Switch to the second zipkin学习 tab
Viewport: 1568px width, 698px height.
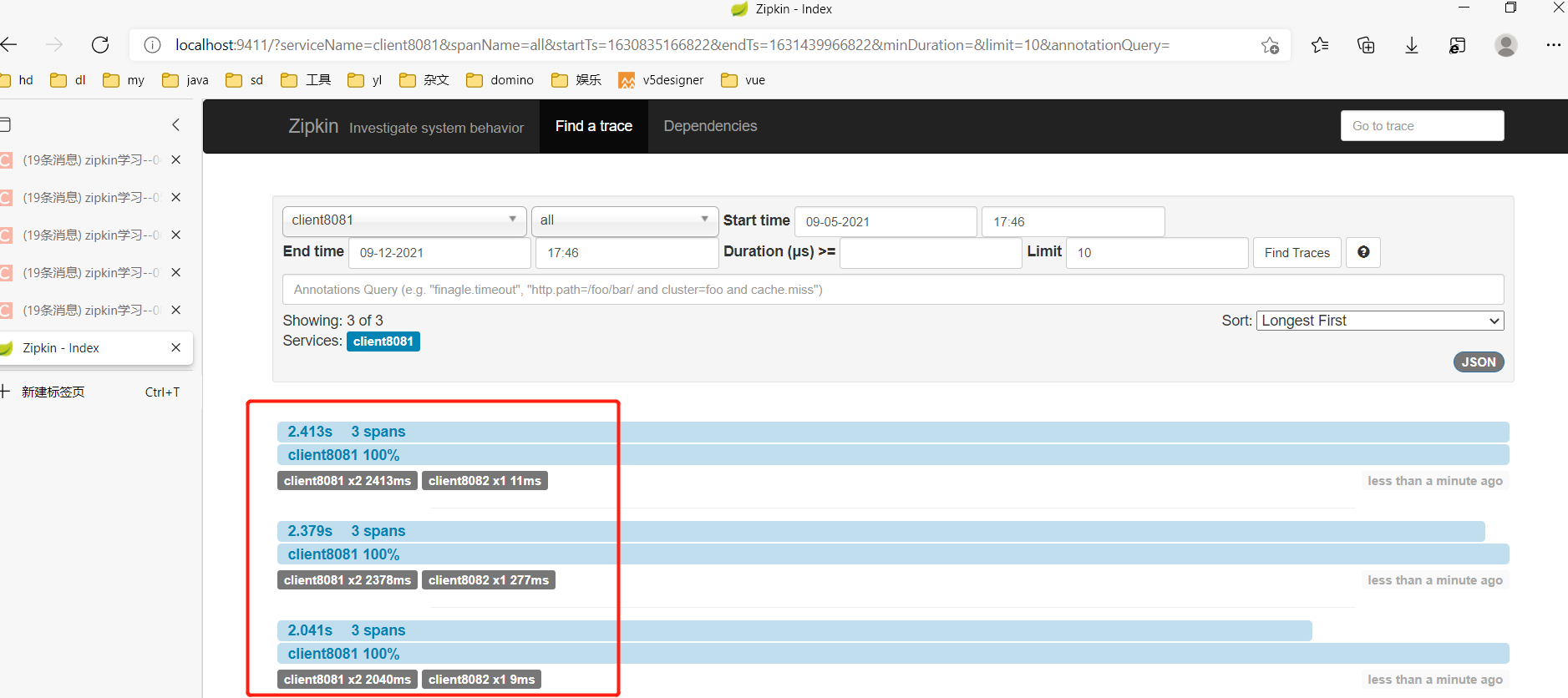90,197
